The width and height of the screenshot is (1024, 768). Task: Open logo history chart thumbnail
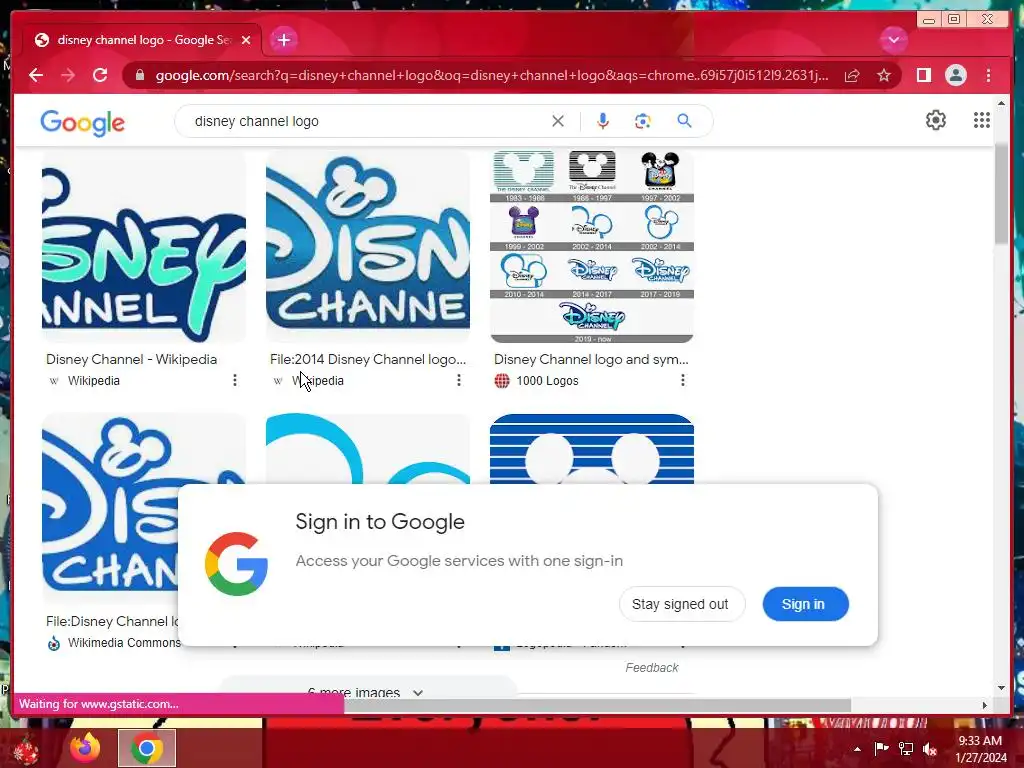coord(592,246)
